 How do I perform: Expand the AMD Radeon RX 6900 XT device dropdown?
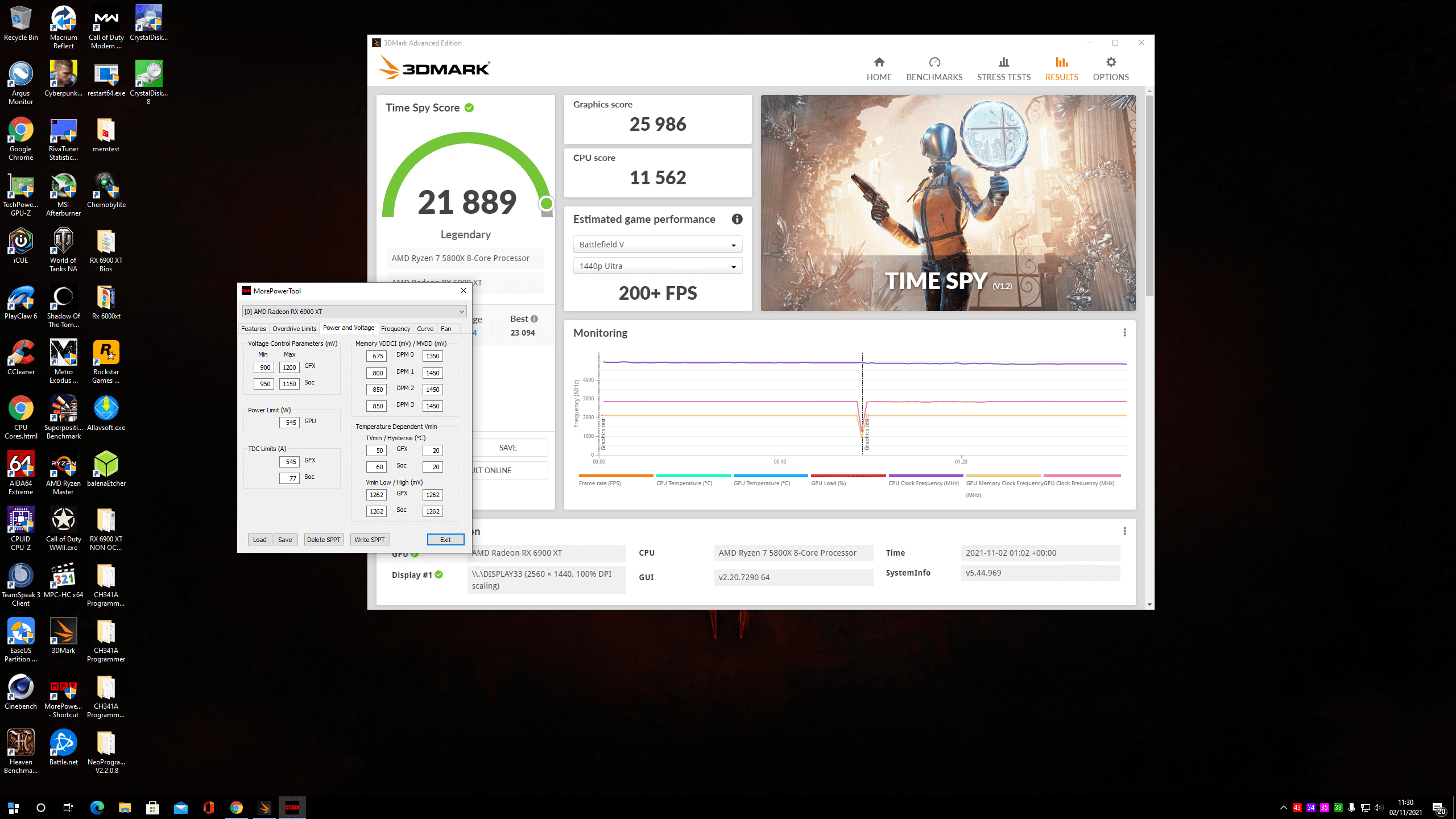tap(354, 312)
